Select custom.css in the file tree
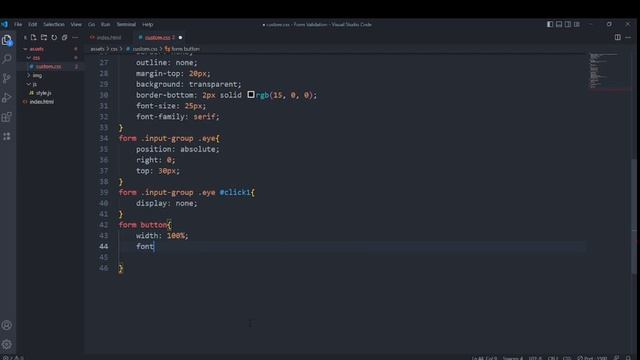Screen dimensions: 640x360 48,67
